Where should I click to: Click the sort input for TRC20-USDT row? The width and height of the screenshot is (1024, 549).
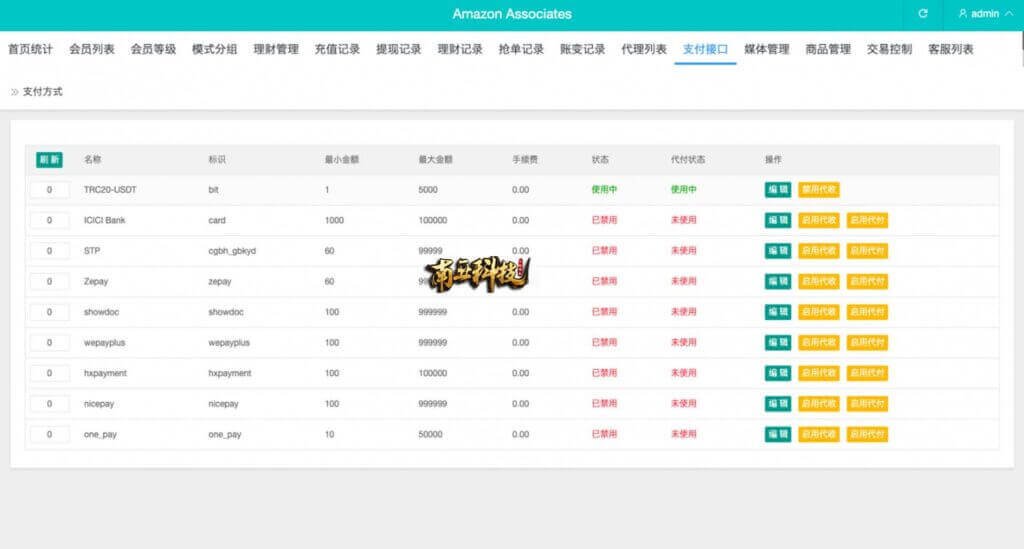tap(50, 190)
